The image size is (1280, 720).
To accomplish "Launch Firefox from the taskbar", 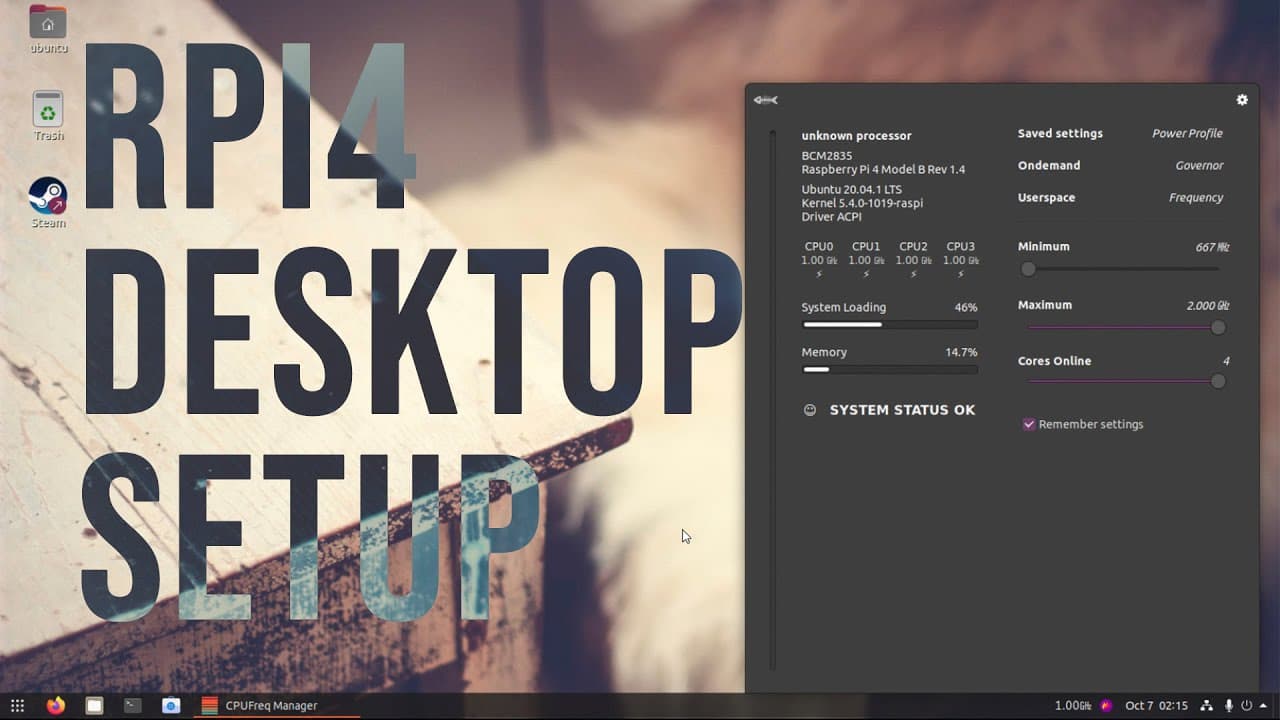I will (x=55, y=706).
